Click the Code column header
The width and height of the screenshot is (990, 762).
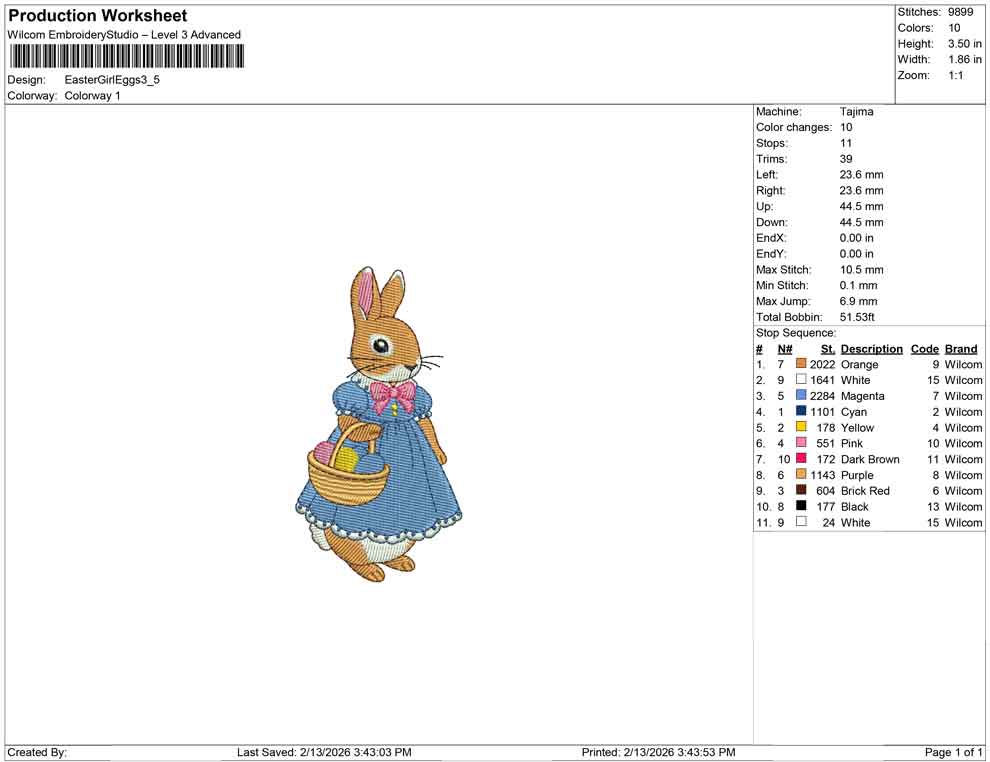(x=925, y=349)
